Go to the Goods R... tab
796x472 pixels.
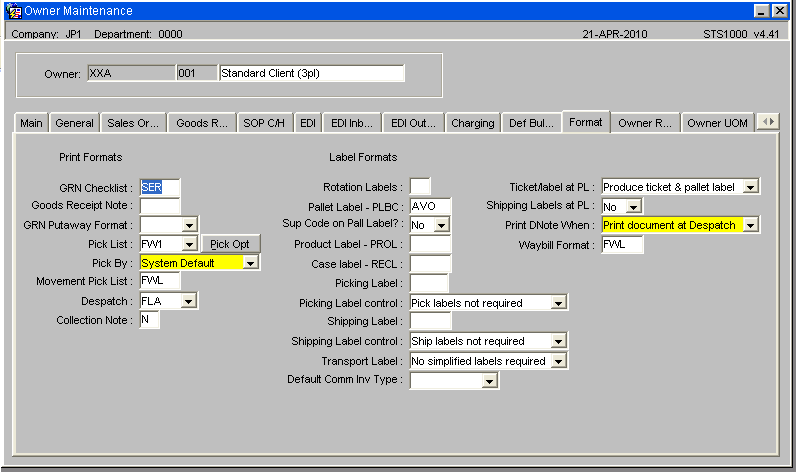(x=202, y=123)
